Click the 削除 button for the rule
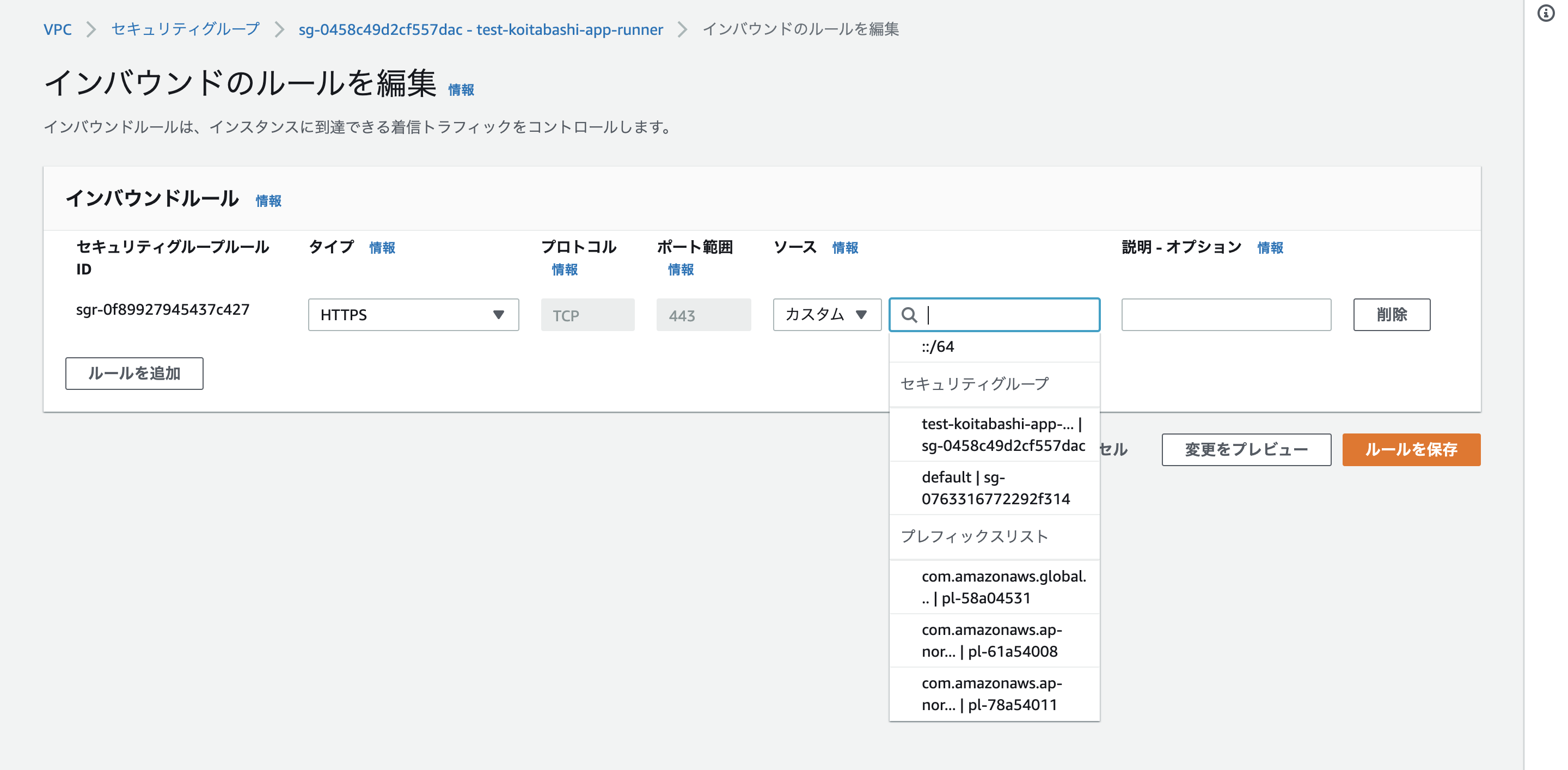Screen dimensions: 1568x770 [1392, 315]
